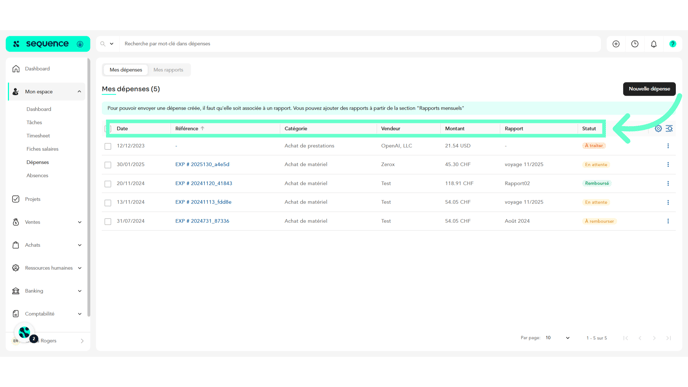The width and height of the screenshot is (688, 387).
Task: Switch to Mes dépenses tab
Action: click(x=125, y=70)
